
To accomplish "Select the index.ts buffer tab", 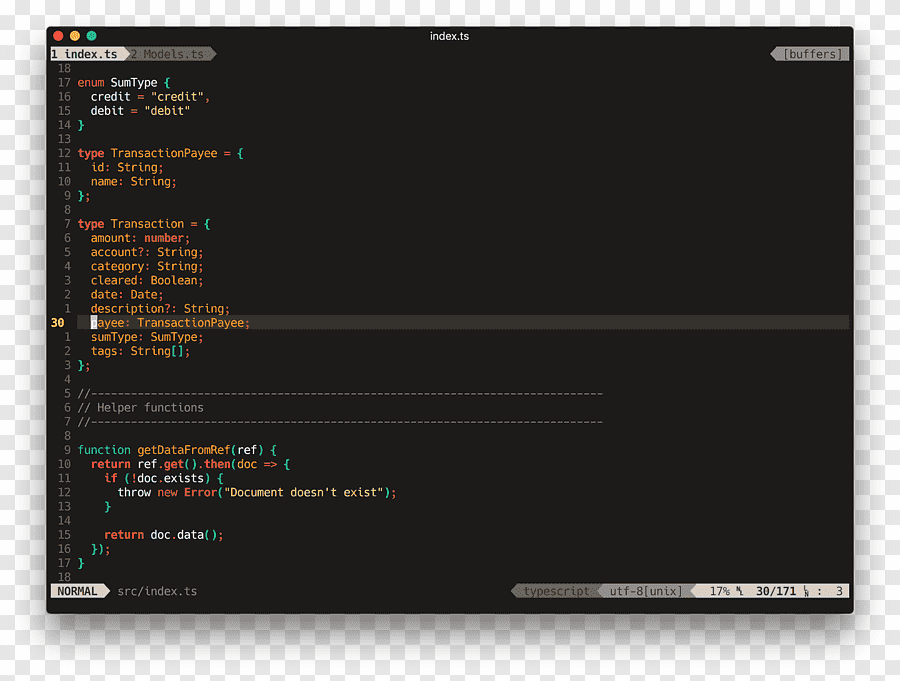I will point(87,54).
